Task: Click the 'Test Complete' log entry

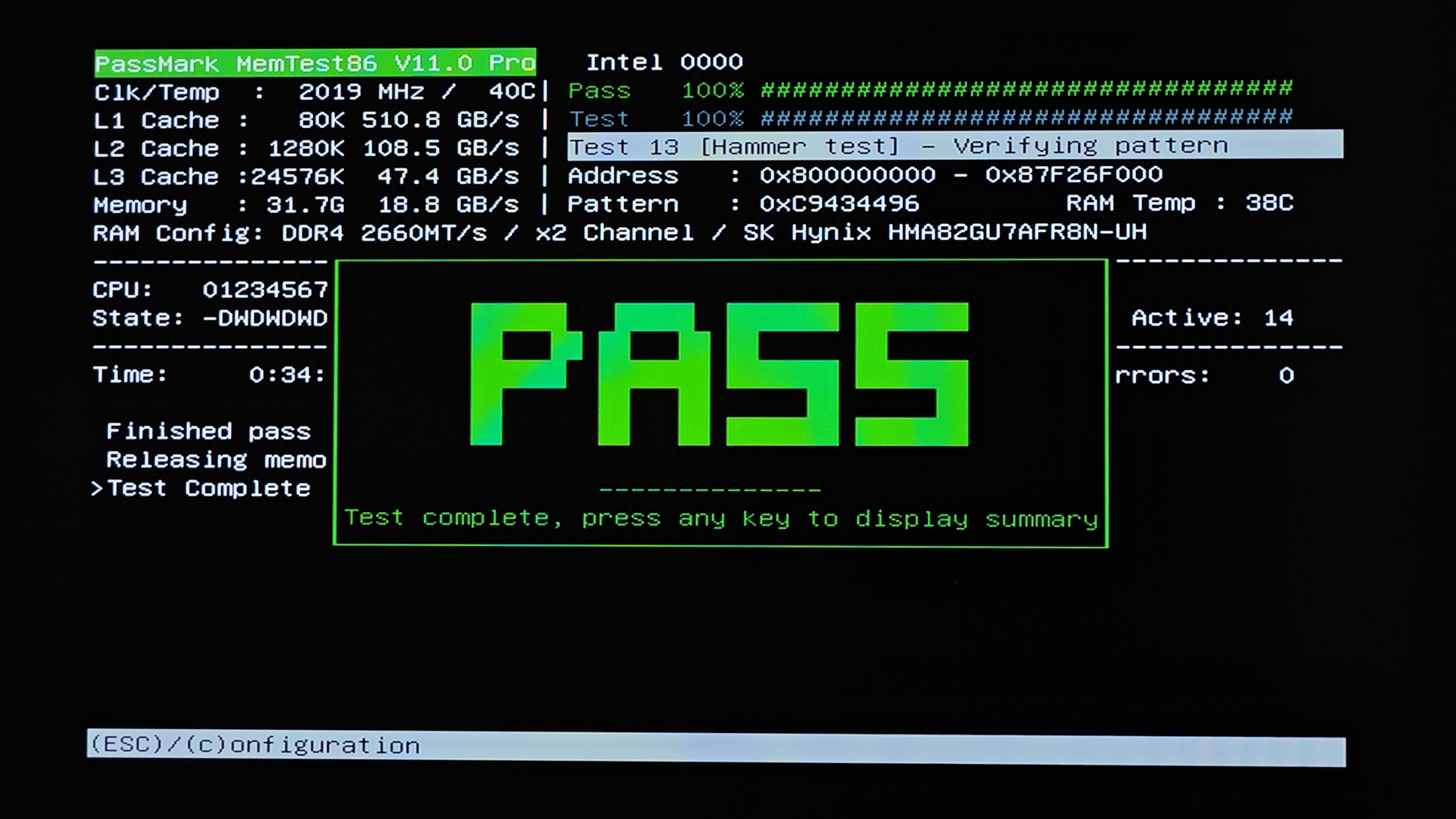Action: (208, 489)
